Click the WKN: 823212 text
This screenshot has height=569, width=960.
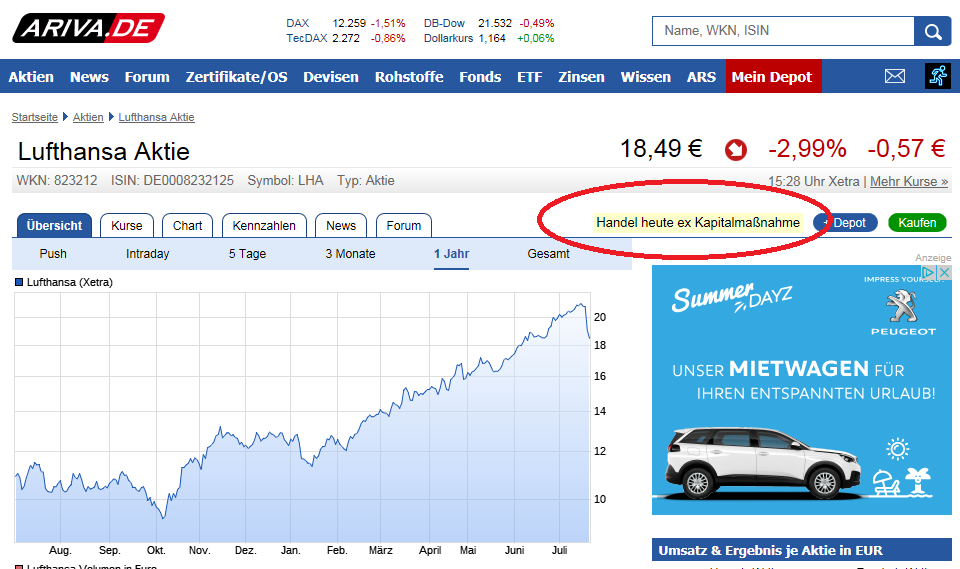tap(57, 181)
